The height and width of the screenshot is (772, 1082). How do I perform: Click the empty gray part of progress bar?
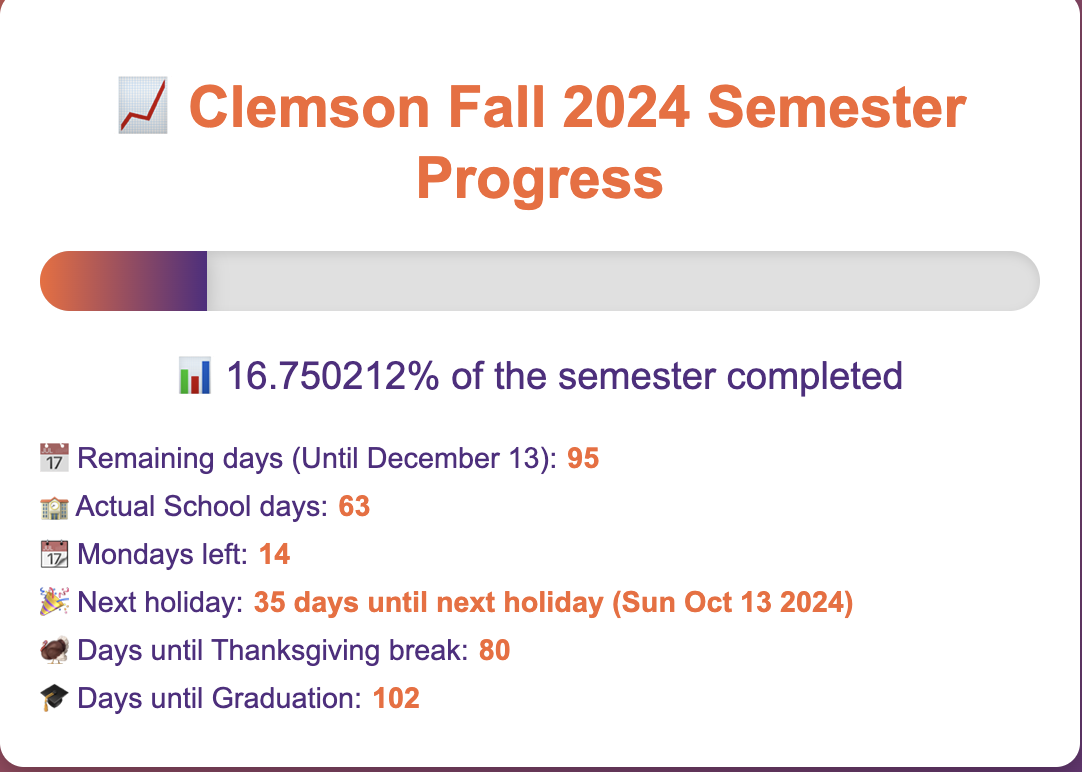[620, 281]
